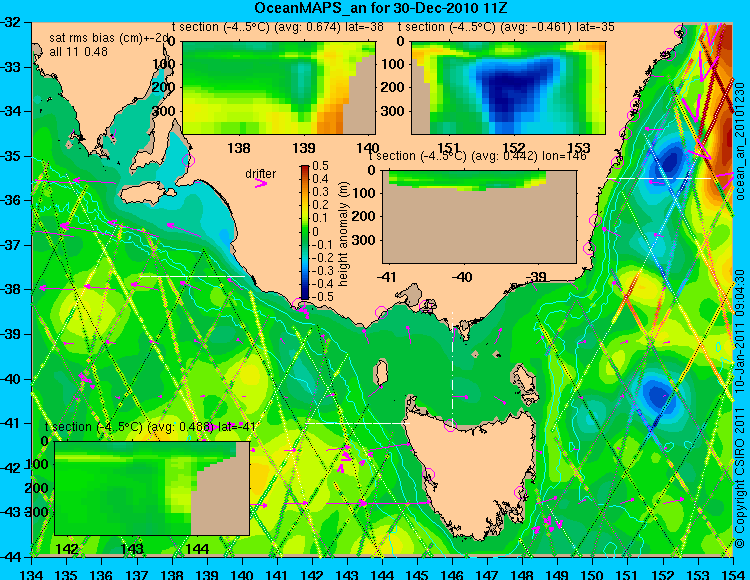Click the 134 longitude label on bottom axis
This screenshot has height=580, width=750.
click(x=33, y=574)
